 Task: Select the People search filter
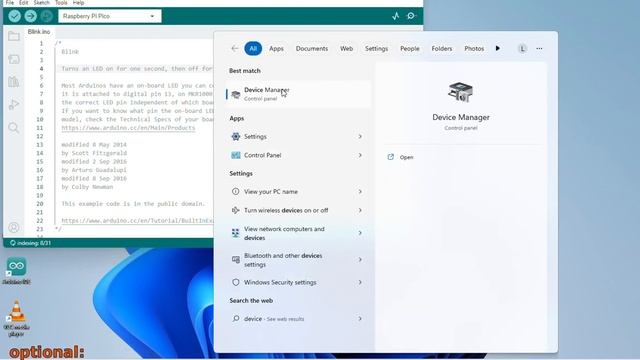pyautogui.click(x=410, y=48)
